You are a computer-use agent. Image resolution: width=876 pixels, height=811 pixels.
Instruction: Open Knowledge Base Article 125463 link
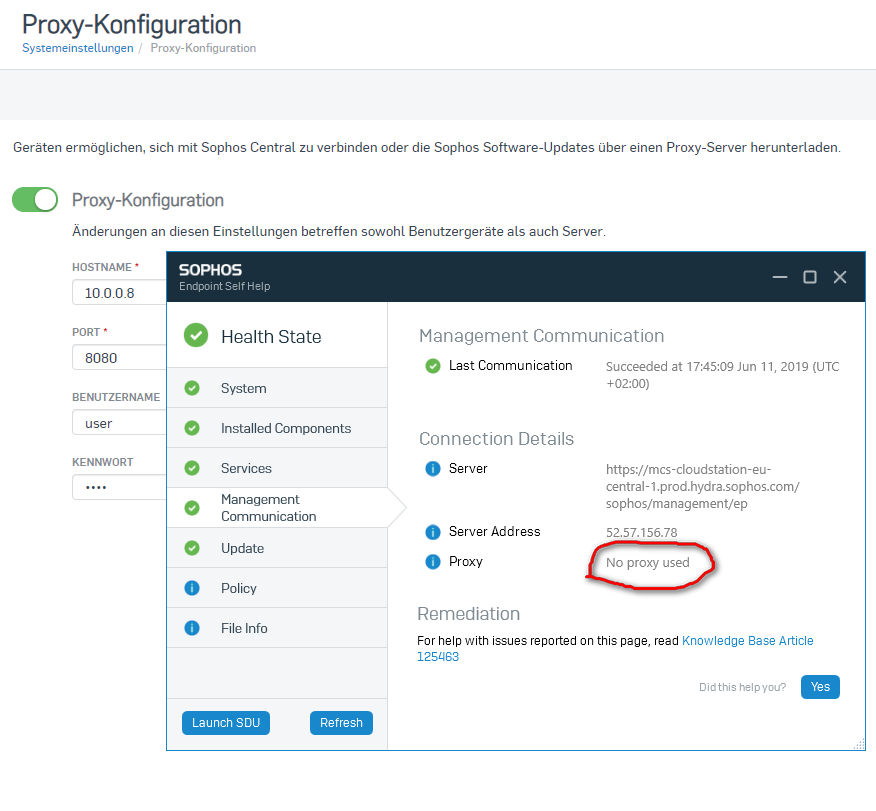click(748, 641)
